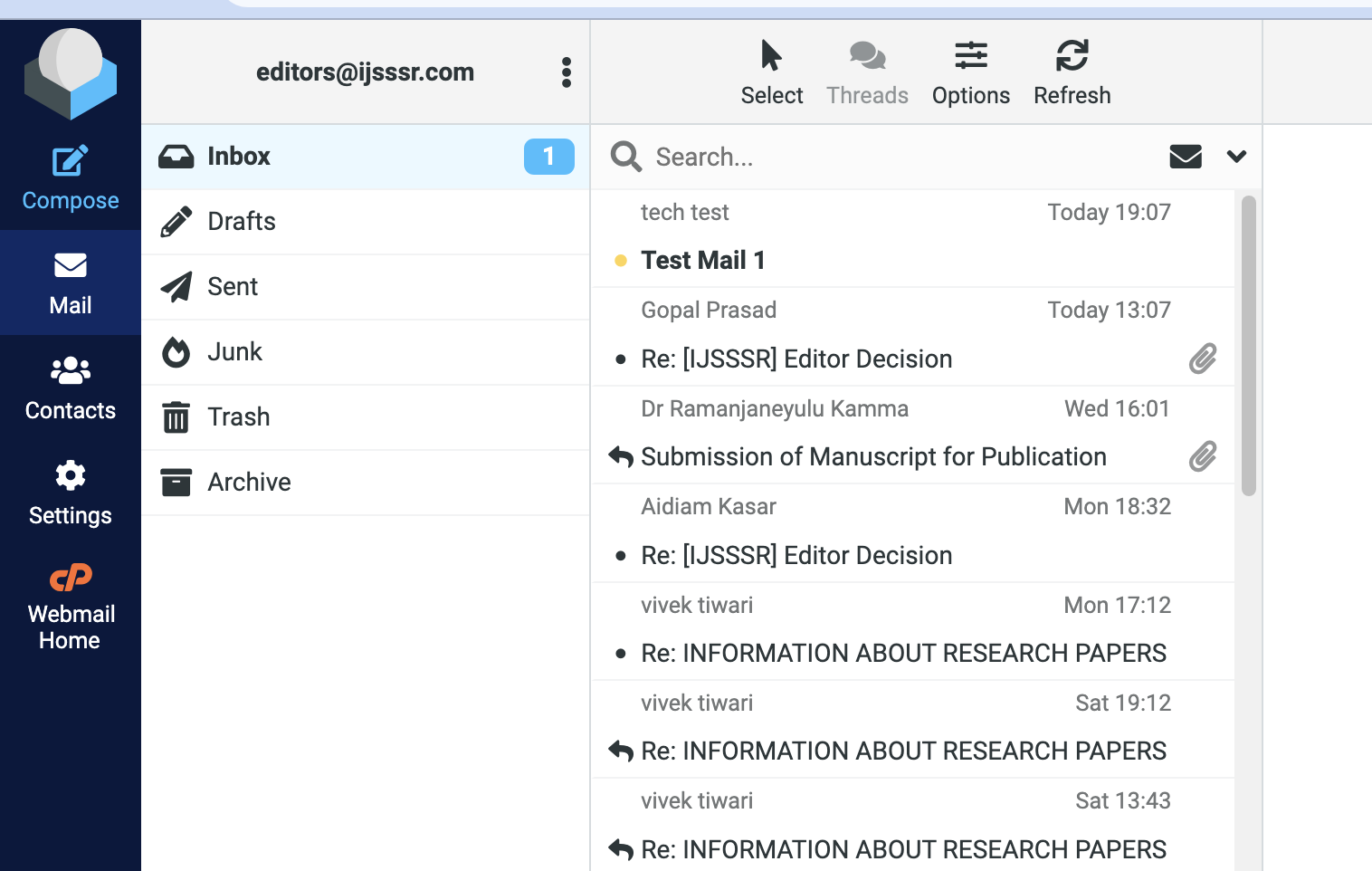Open Submission of Manuscript for Publication email
This screenshot has height=871, width=1372.
point(872,457)
